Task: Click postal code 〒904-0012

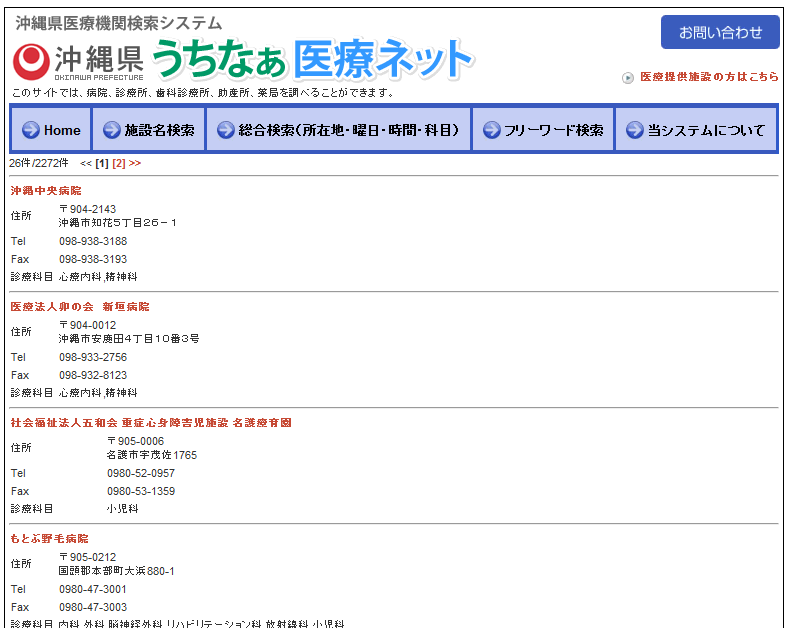Action: pyautogui.click(x=88, y=325)
